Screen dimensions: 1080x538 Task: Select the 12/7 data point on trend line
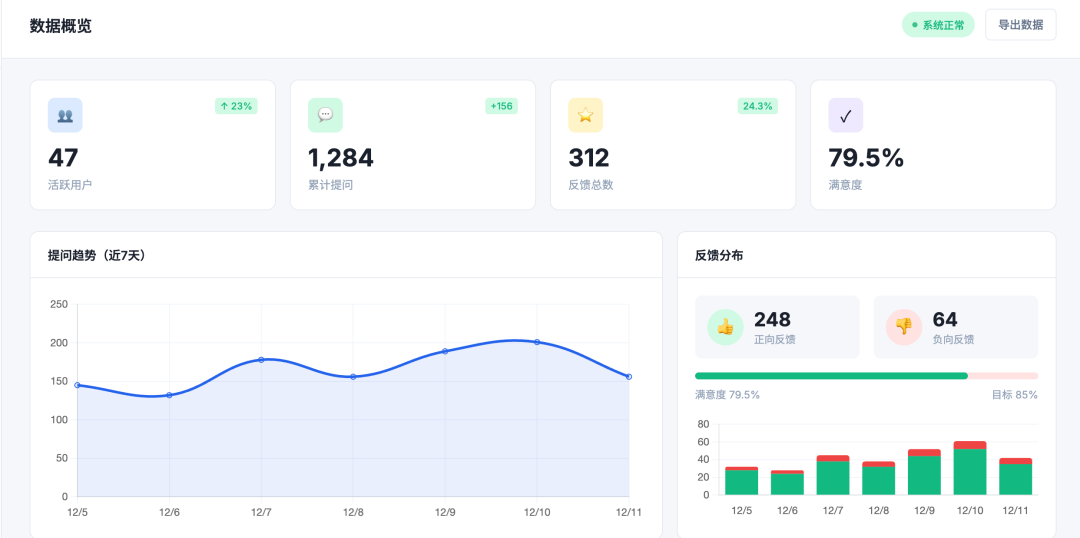(261, 360)
